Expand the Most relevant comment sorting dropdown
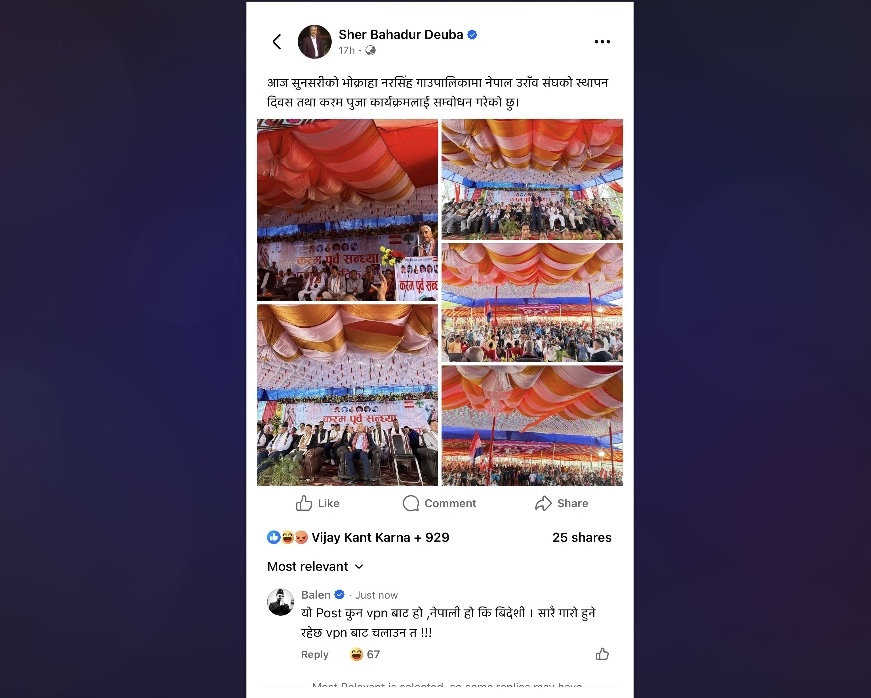This screenshot has width=871, height=698. point(315,566)
